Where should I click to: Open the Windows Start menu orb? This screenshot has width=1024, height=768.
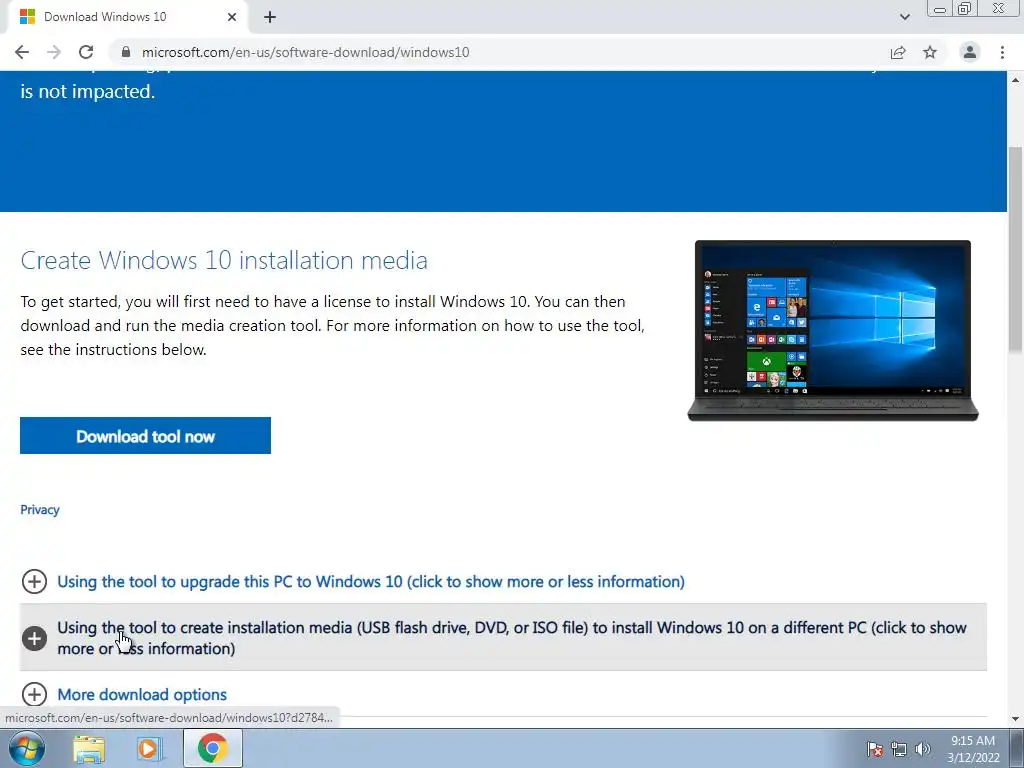(x=27, y=748)
